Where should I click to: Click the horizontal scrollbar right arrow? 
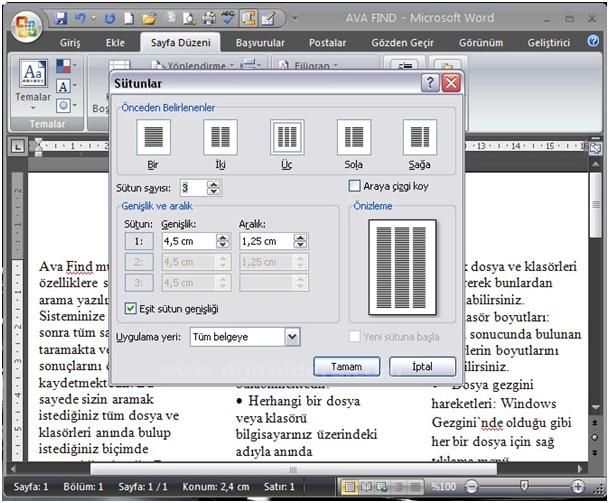pyautogui.click(x=581, y=469)
